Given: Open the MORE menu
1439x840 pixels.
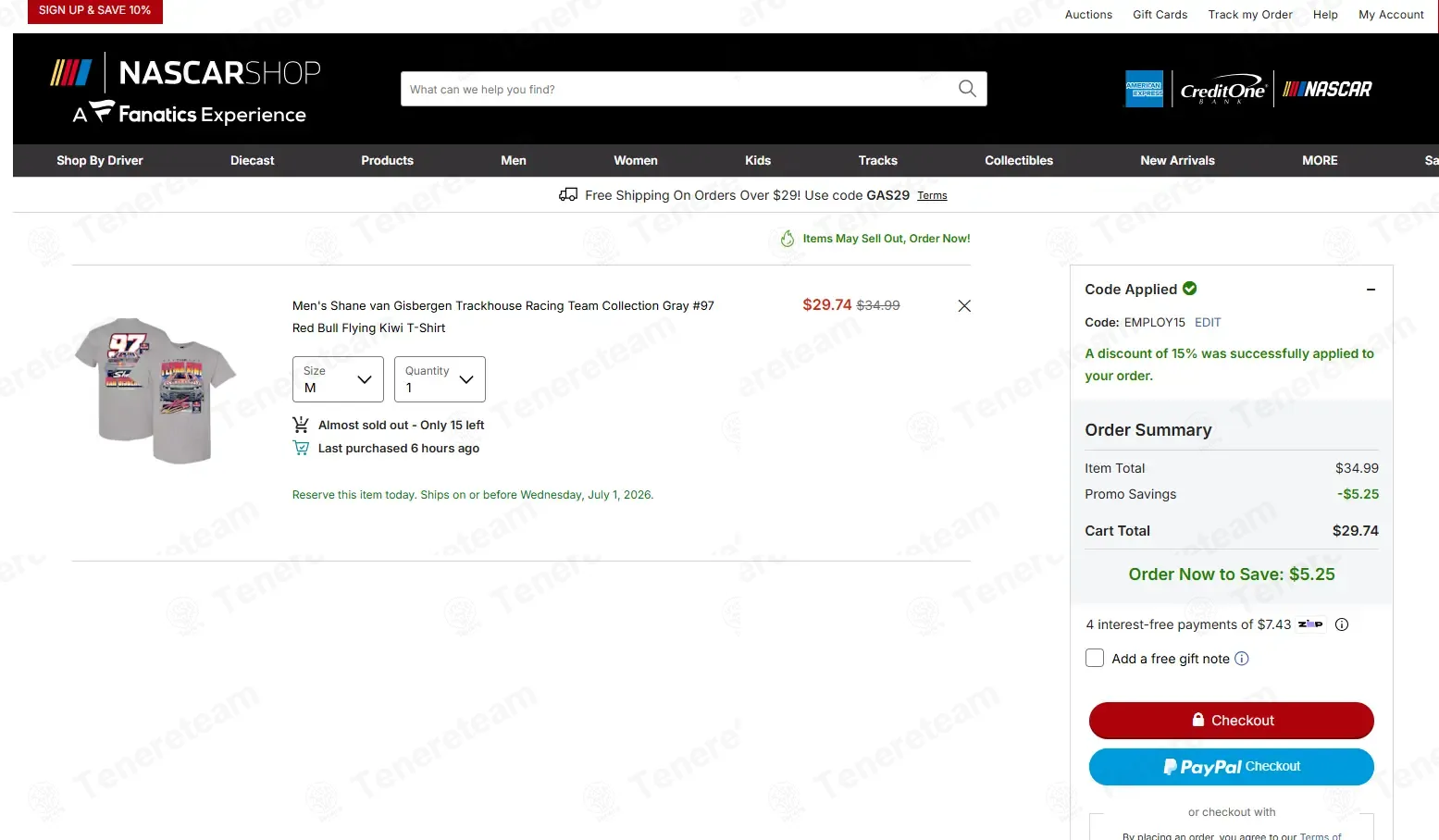Looking at the screenshot, I should point(1320,160).
